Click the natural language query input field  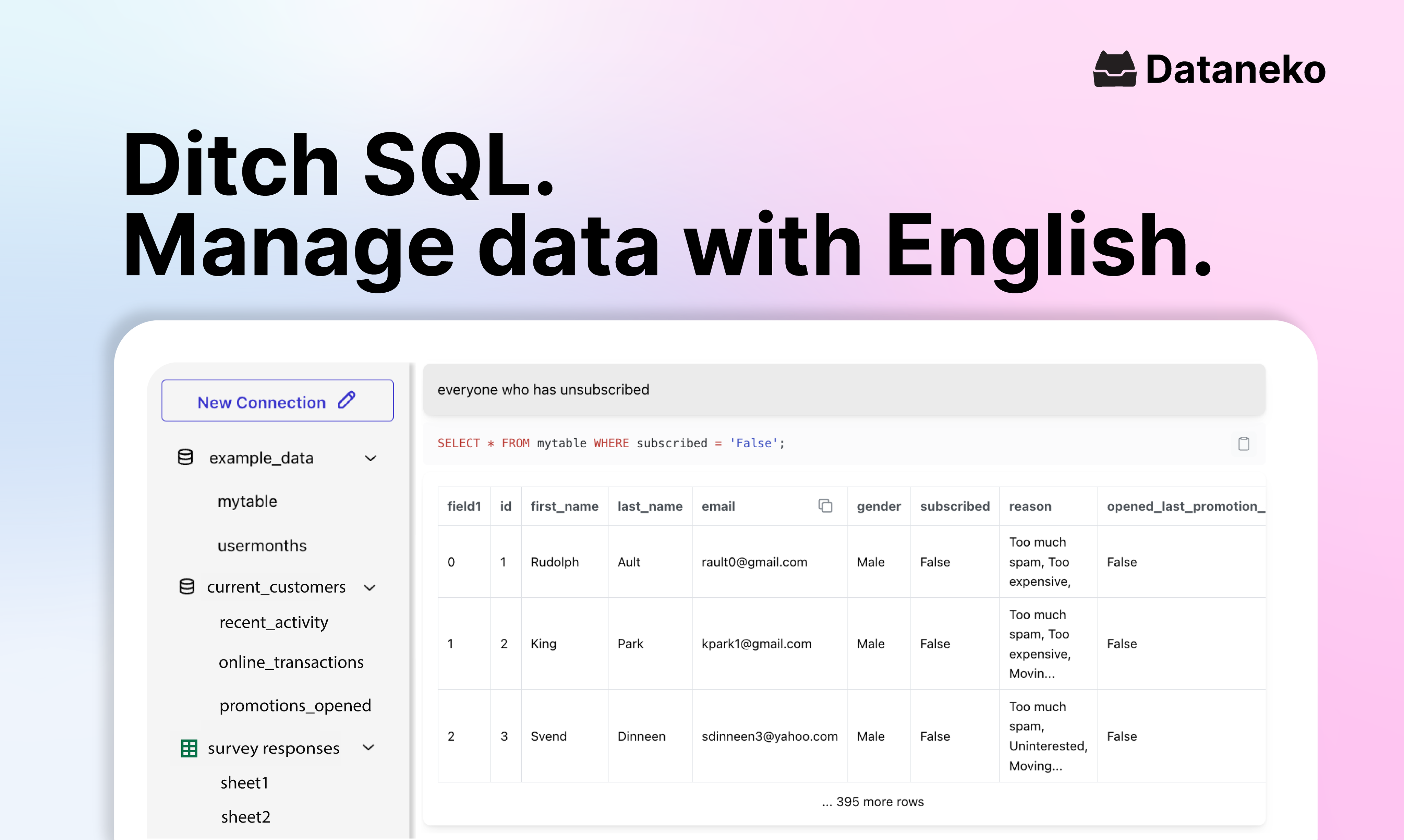coord(844,389)
